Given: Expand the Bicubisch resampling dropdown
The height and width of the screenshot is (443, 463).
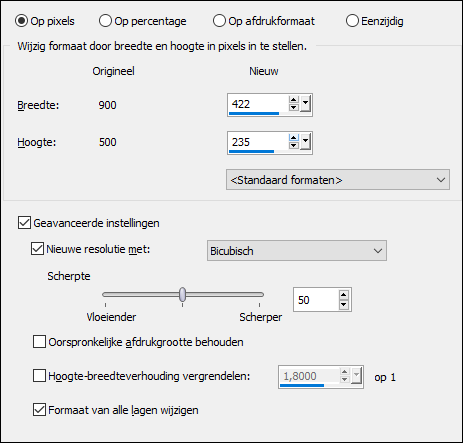Looking at the screenshot, I should pyautogui.click(x=297, y=251).
